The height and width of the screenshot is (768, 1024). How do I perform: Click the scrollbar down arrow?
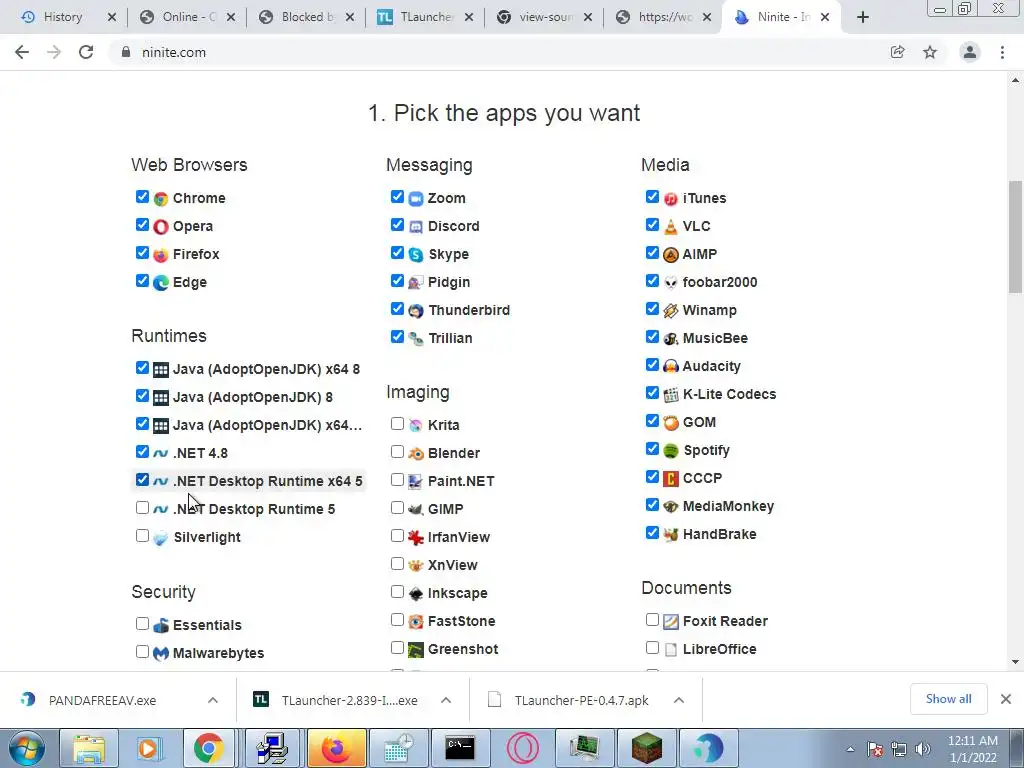pos(1015,662)
